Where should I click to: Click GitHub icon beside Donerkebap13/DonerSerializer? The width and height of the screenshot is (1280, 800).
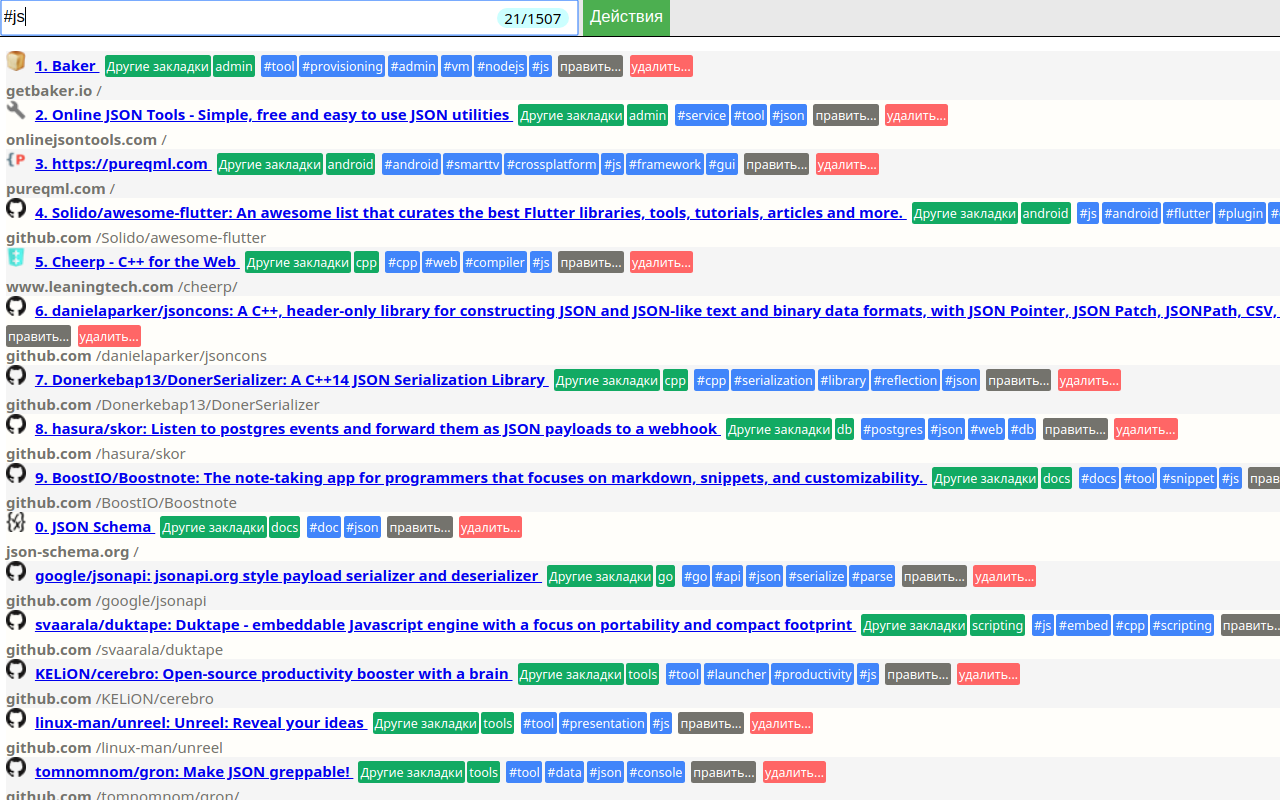click(x=16, y=375)
